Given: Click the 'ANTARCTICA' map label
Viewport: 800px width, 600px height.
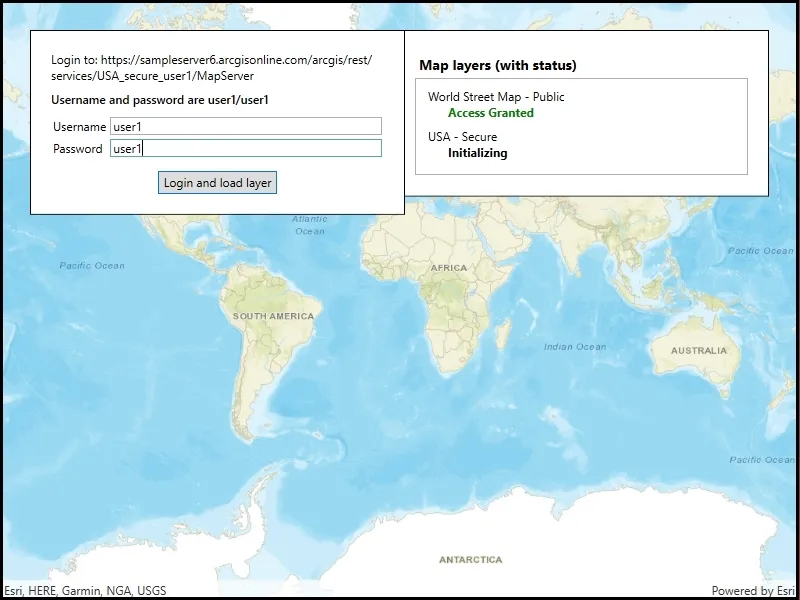Looking at the screenshot, I should coord(470,560).
